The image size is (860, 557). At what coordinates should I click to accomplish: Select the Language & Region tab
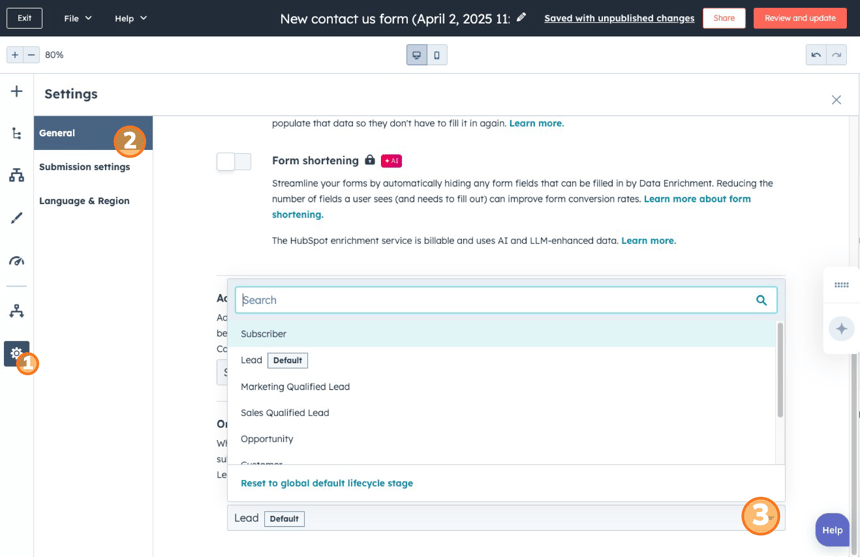coord(84,201)
